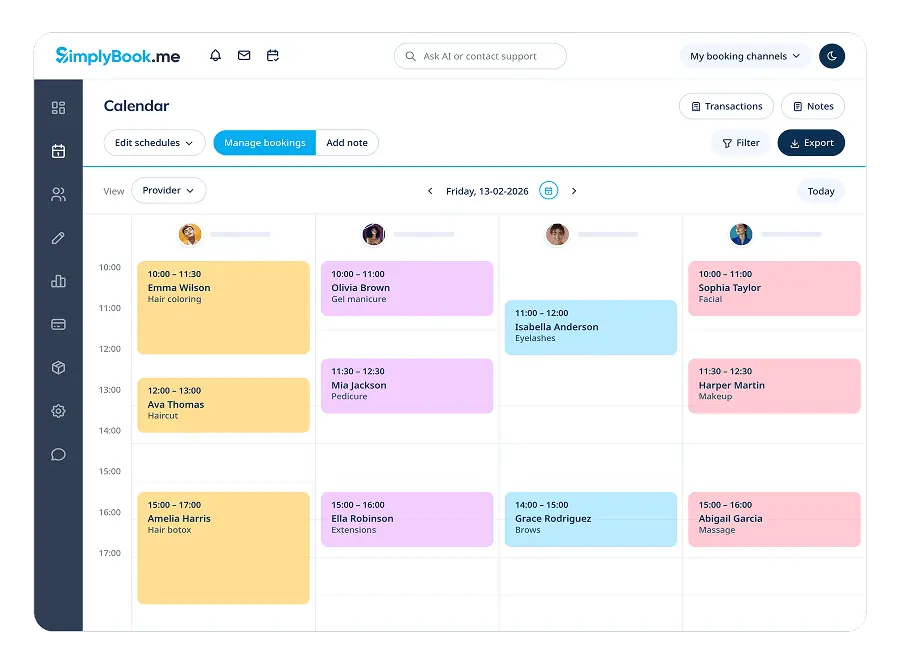Open Sophia Taylor facial booking
The image size is (900, 664).
coord(774,288)
